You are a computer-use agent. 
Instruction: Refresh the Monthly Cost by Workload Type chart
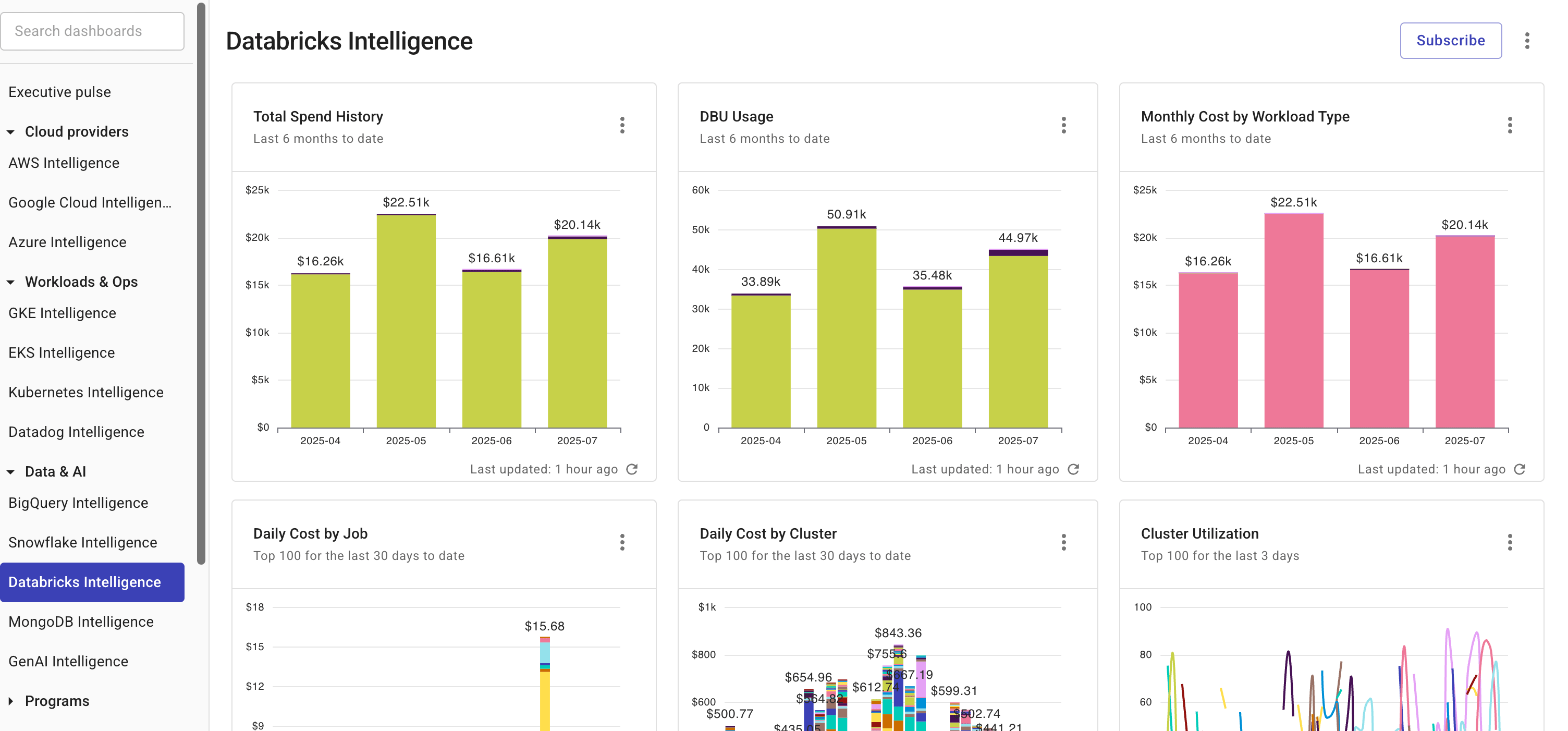(1520, 469)
